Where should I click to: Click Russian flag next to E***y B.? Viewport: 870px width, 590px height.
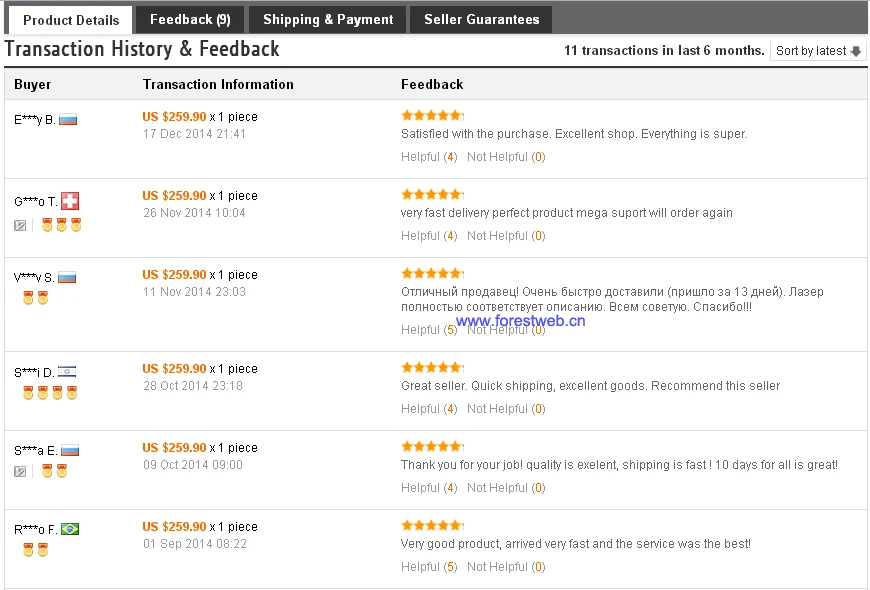click(x=68, y=119)
